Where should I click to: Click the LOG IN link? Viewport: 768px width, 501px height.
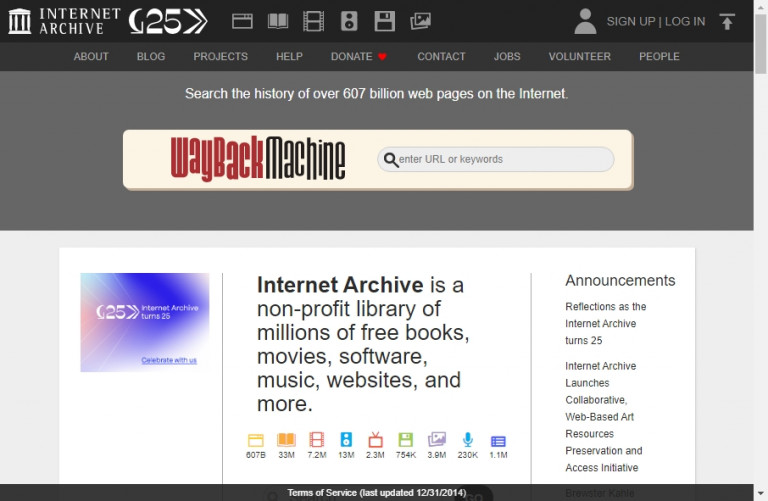pyautogui.click(x=685, y=22)
